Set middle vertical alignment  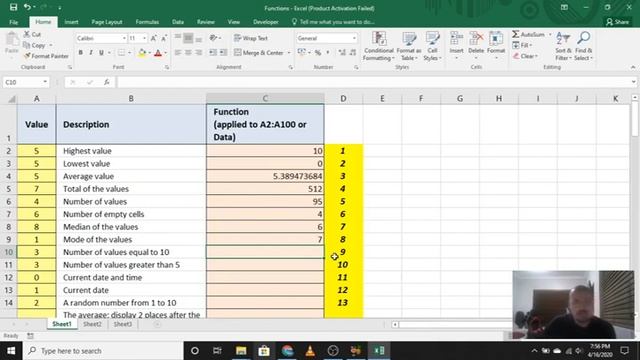[188, 38]
